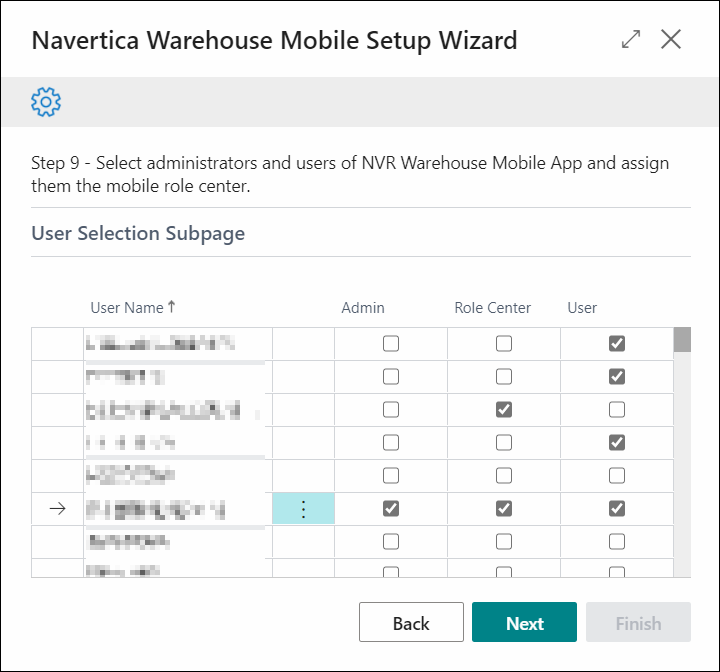This screenshot has height=672, width=720.
Task: Click the setup gear icon in the gray banner
Action: click(x=46, y=102)
